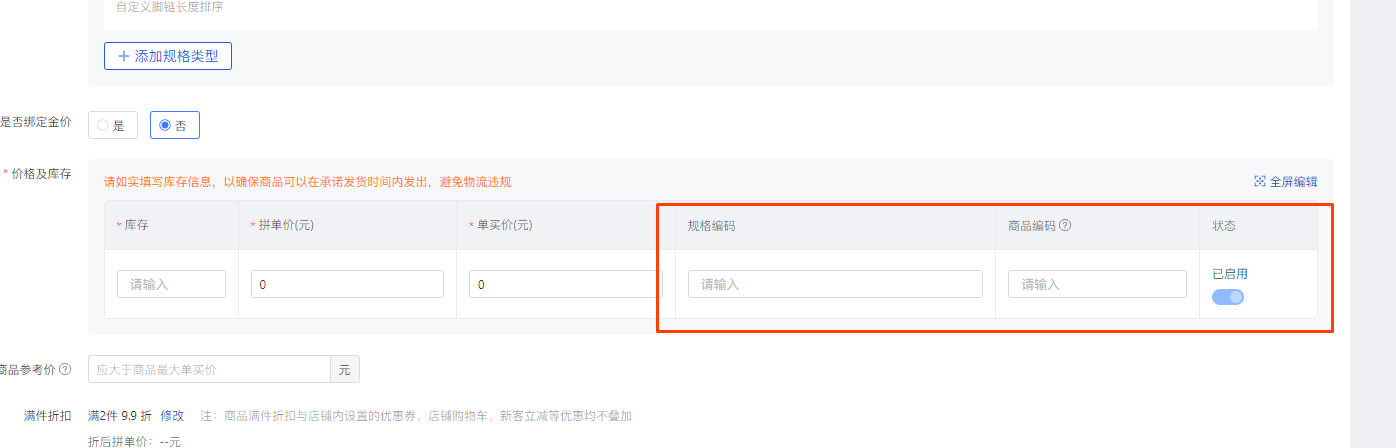Image resolution: width=1396 pixels, height=448 pixels.
Task: Click the 规格编码 column header
Action: [x=711, y=225]
